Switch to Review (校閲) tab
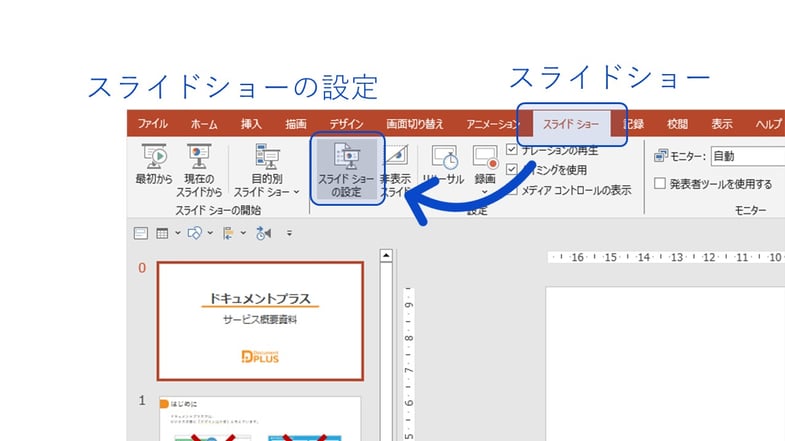Screen dimensions: 785x441 677,124
